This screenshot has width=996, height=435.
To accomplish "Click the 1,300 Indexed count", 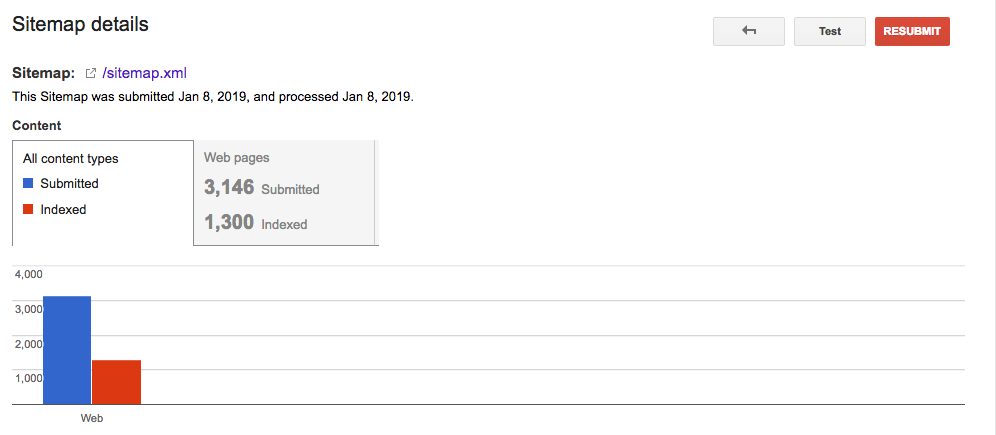I will tap(229, 223).
